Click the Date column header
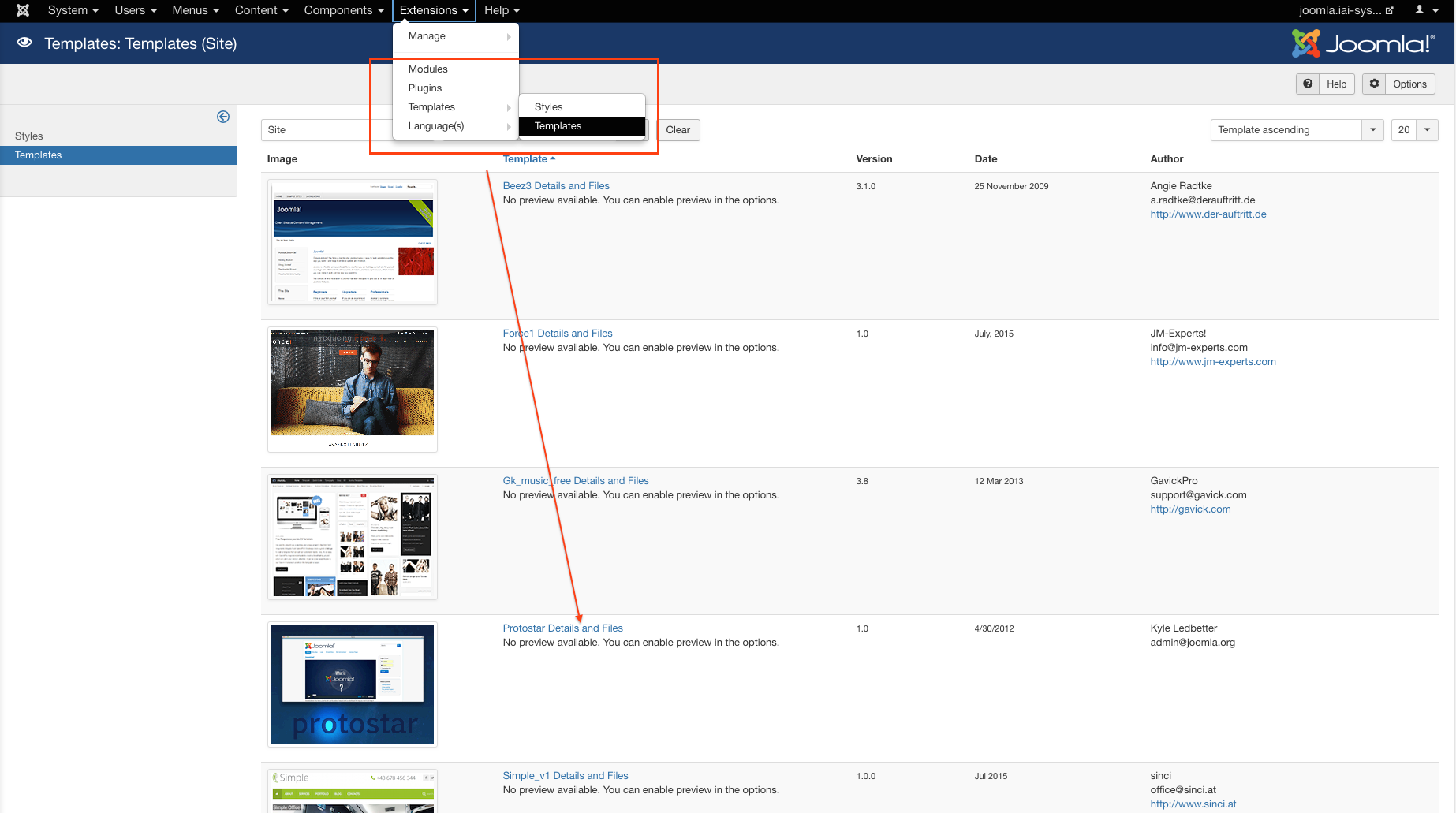This screenshot has height=813, width=1456. click(x=986, y=159)
